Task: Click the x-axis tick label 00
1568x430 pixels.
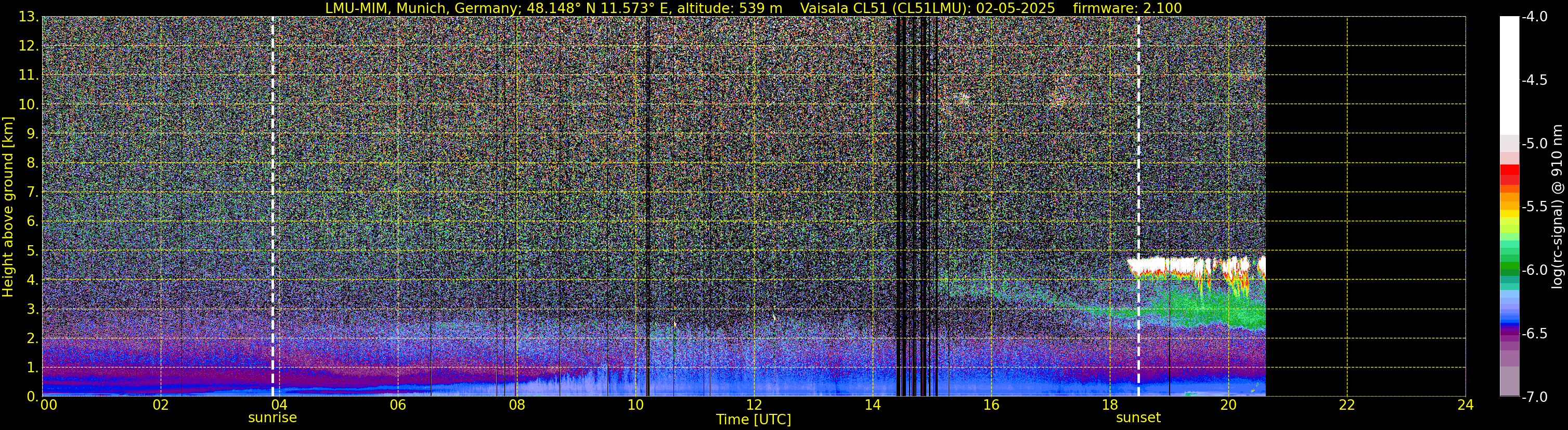Action: (48, 405)
